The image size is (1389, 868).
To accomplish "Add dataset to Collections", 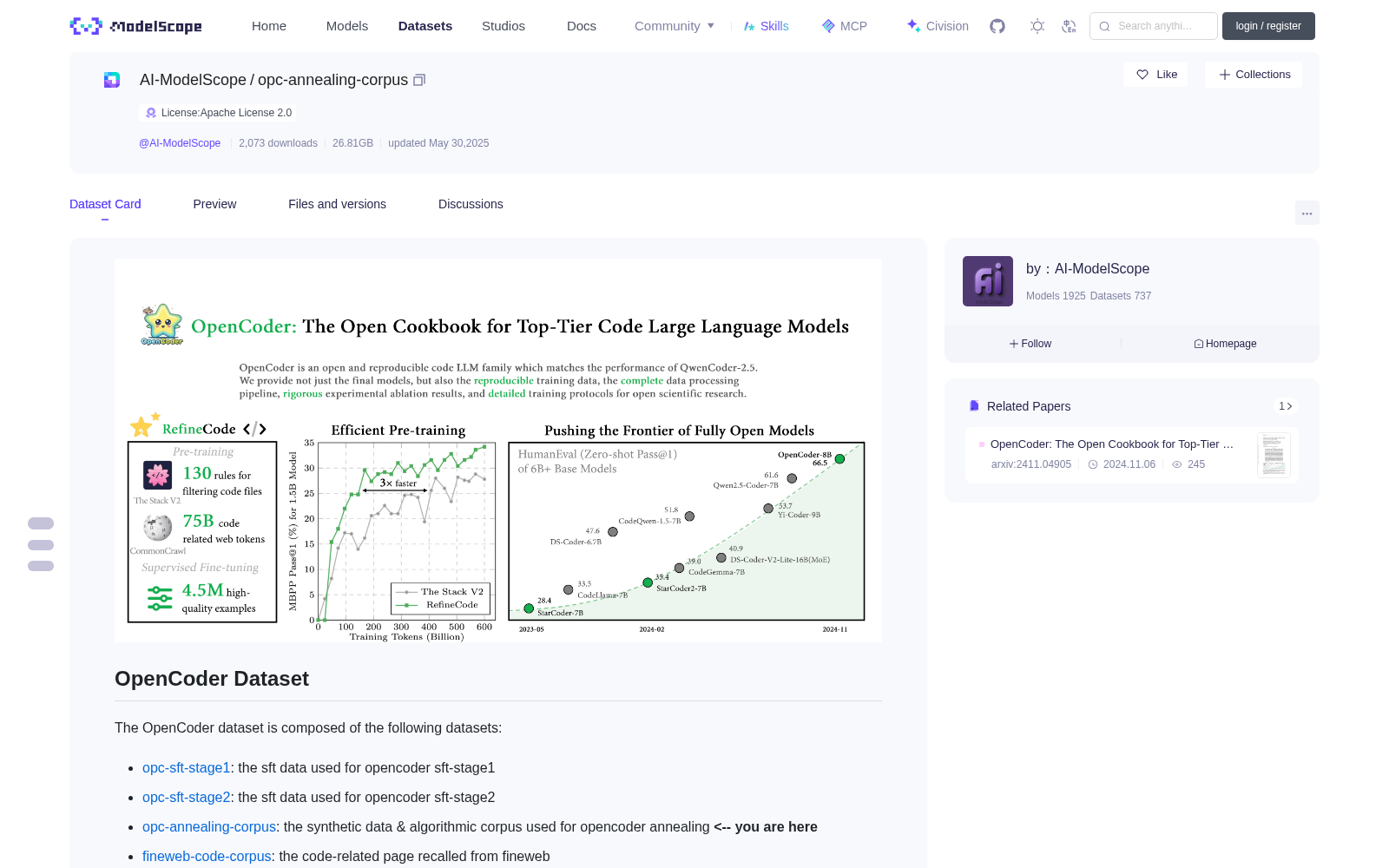I will coord(1254,75).
